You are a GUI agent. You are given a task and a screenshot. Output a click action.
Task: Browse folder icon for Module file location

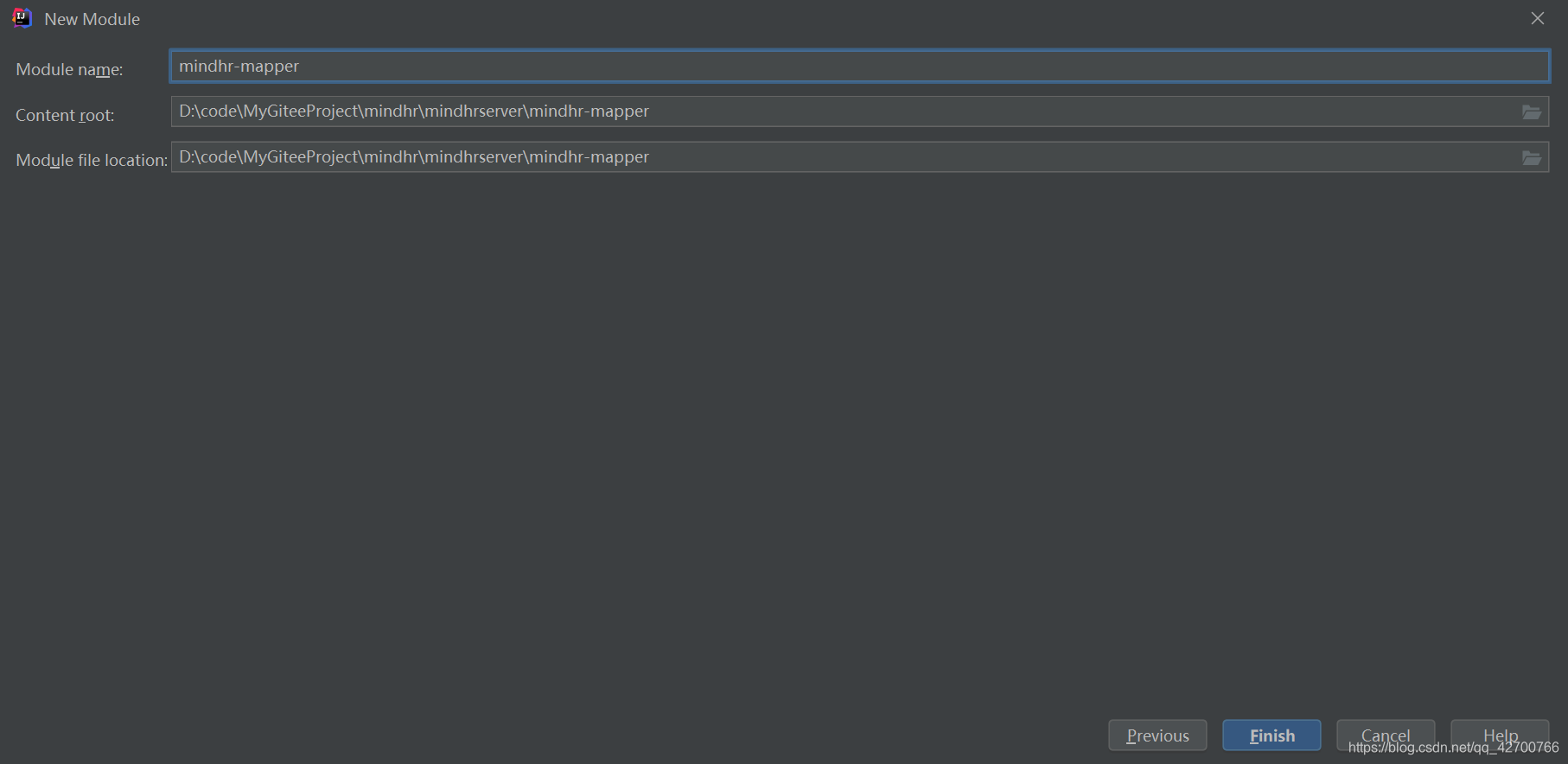tap(1532, 157)
